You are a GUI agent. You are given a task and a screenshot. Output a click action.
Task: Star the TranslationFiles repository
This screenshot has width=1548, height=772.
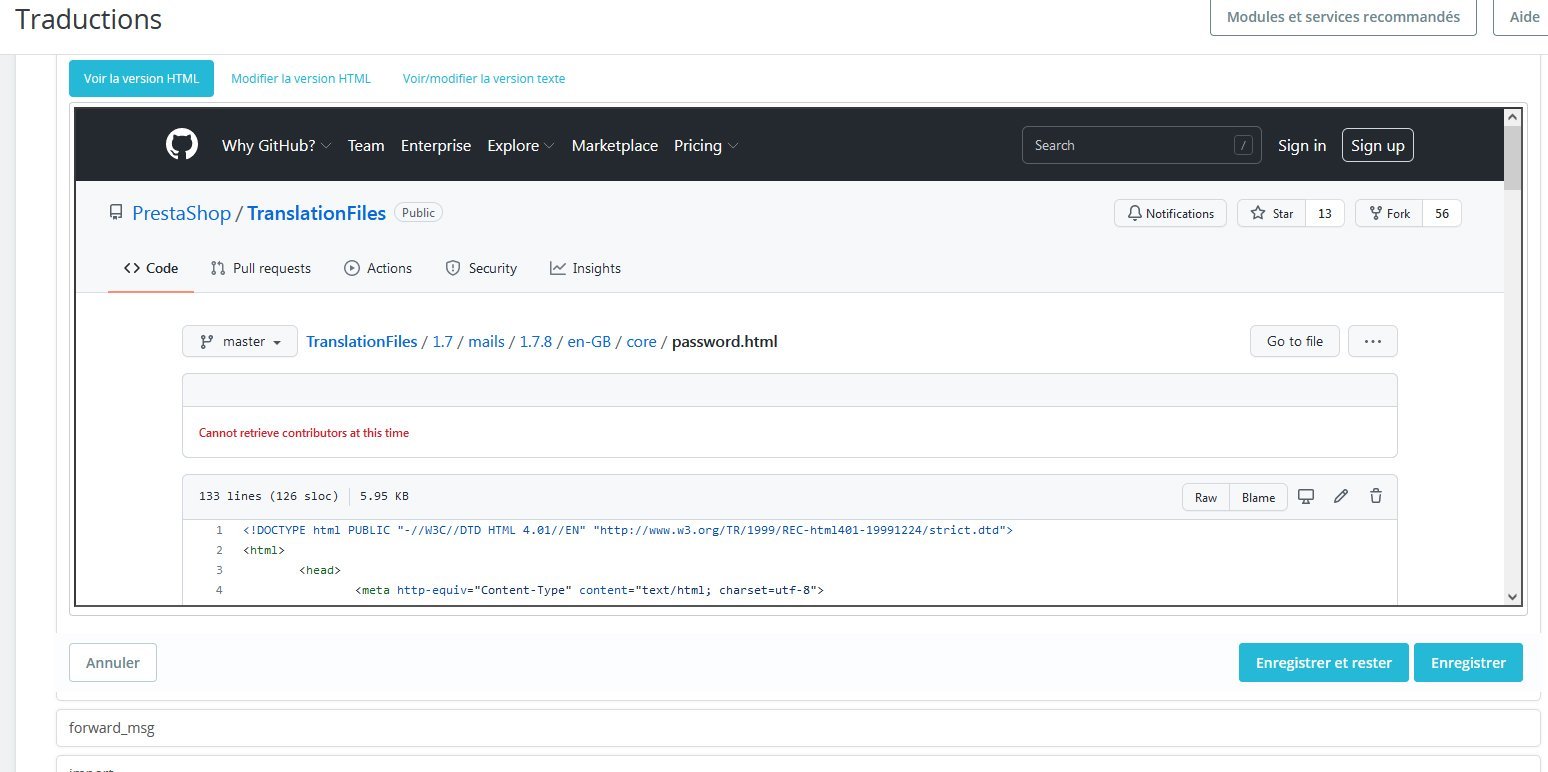pyautogui.click(x=1271, y=213)
